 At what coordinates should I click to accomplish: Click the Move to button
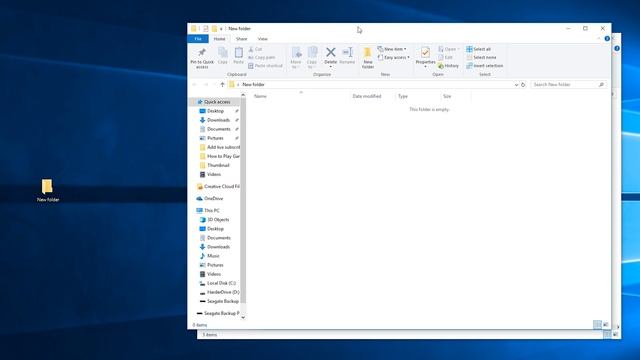click(x=296, y=58)
